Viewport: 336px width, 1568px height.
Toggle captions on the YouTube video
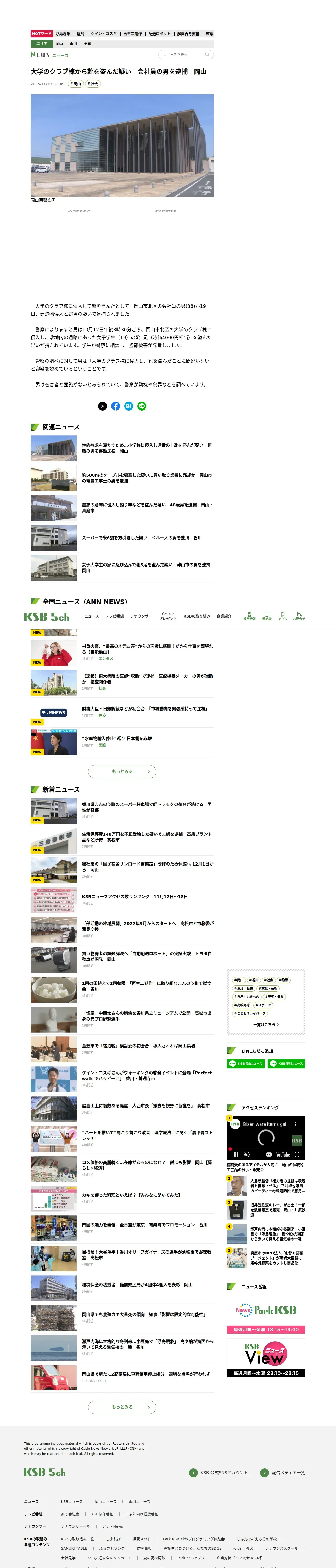[269, 1154]
